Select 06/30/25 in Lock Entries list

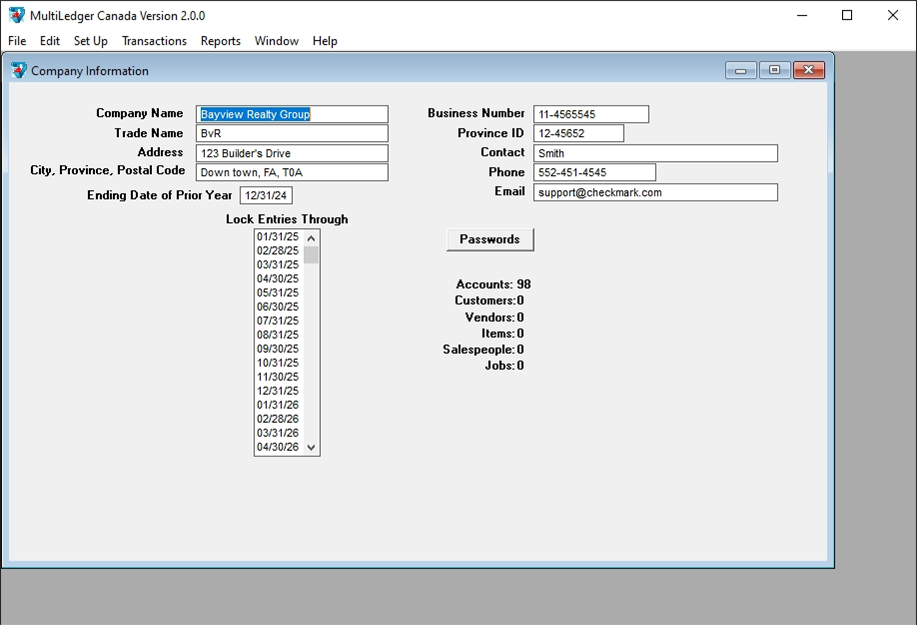coord(278,307)
